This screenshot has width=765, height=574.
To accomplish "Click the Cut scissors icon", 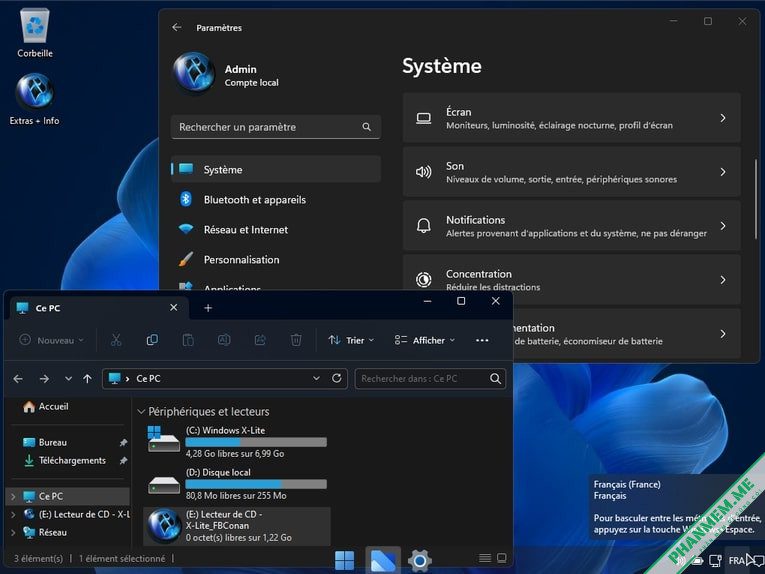I will [x=116, y=340].
